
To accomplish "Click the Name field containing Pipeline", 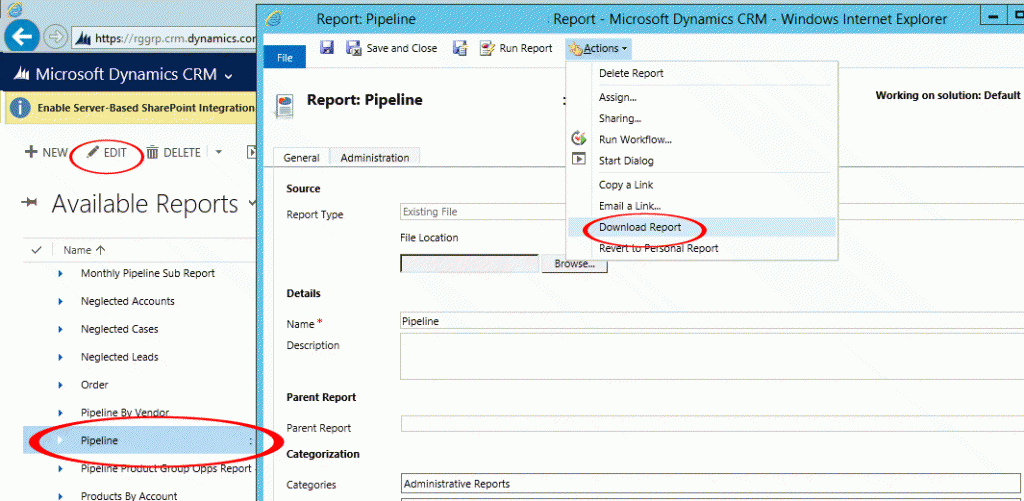I will pos(712,321).
